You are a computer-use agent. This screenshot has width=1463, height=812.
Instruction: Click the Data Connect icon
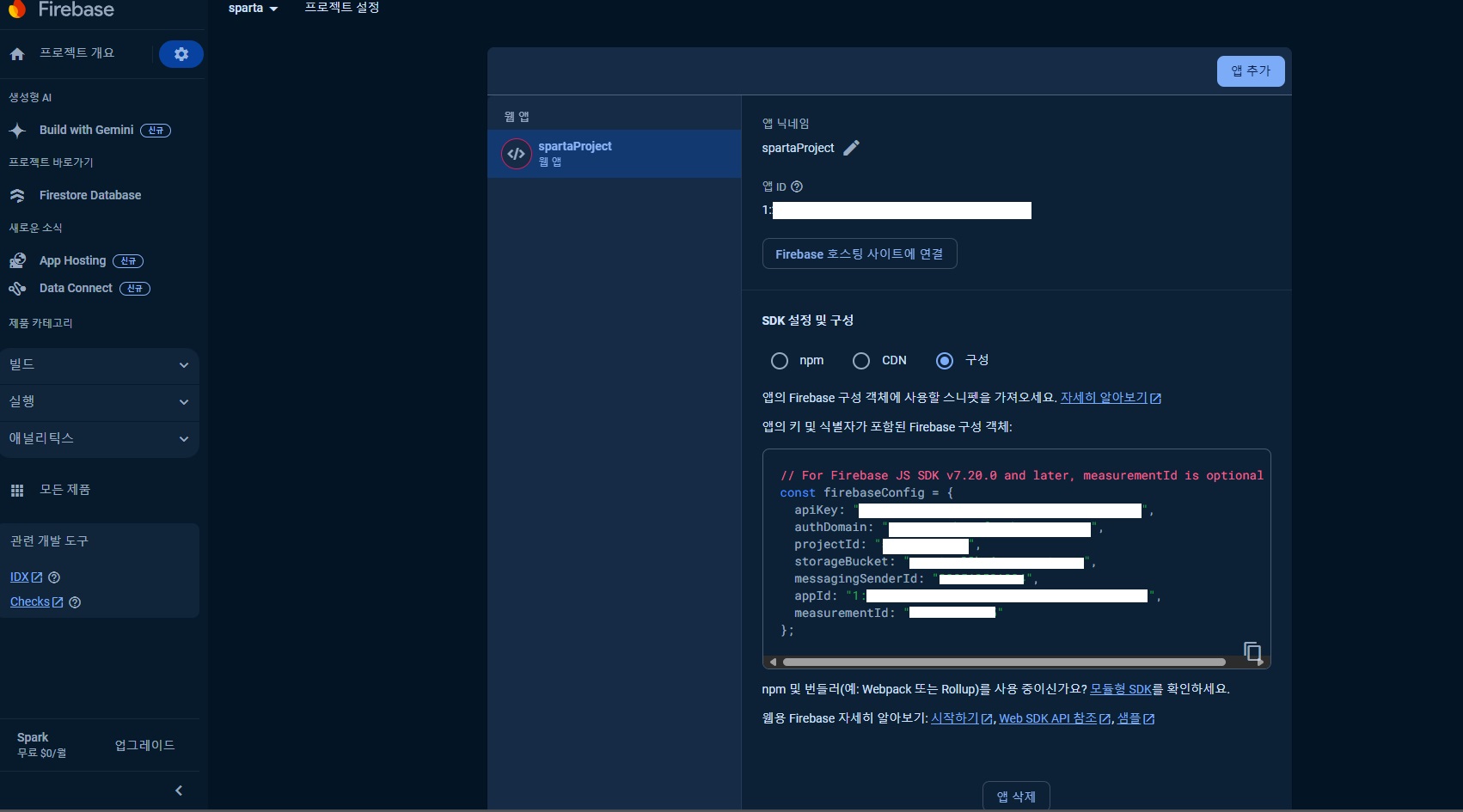pyautogui.click(x=17, y=289)
